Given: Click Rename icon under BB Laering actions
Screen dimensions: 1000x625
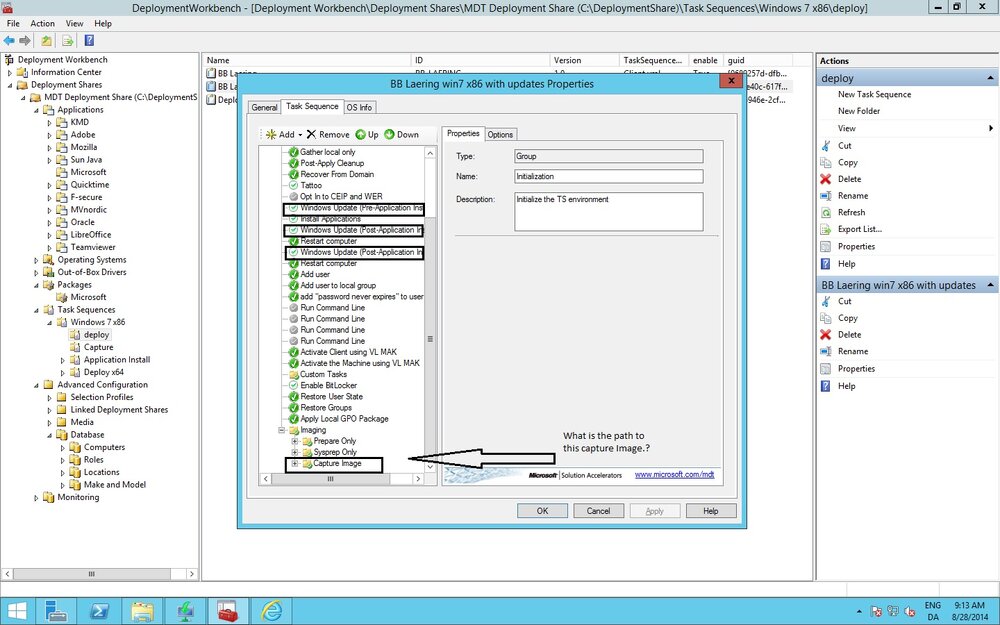Looking at the screenshot, I should click(x=826, y=351).
